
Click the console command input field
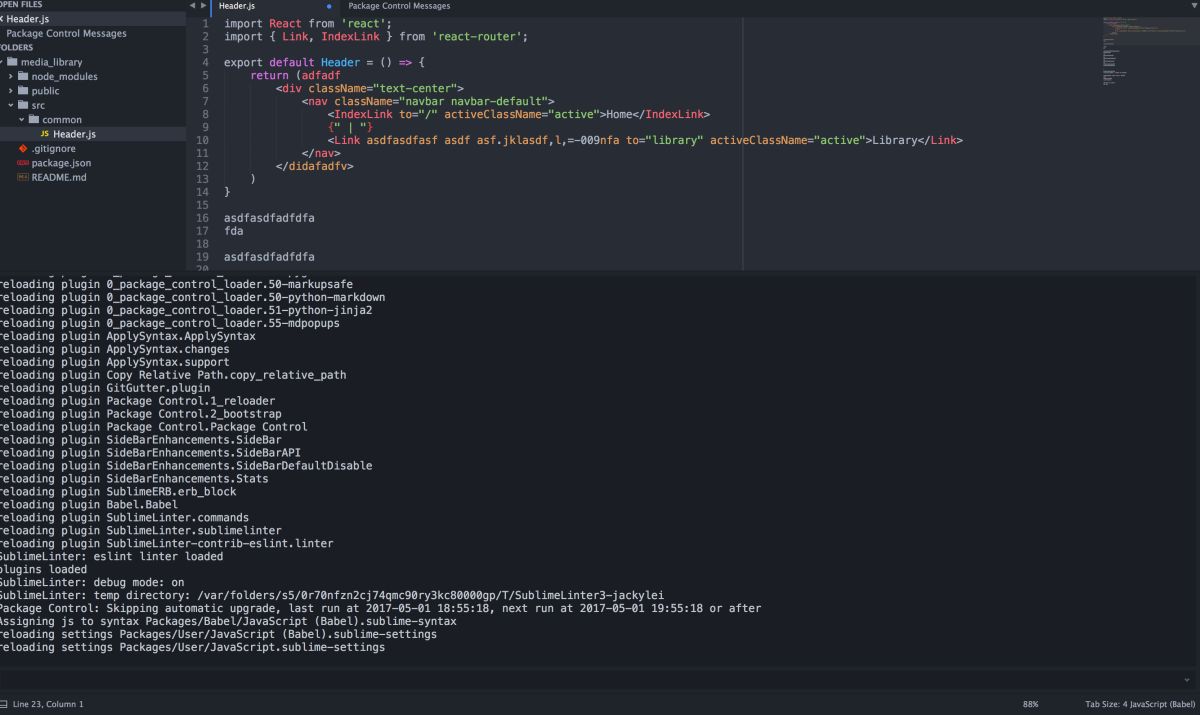590,679
